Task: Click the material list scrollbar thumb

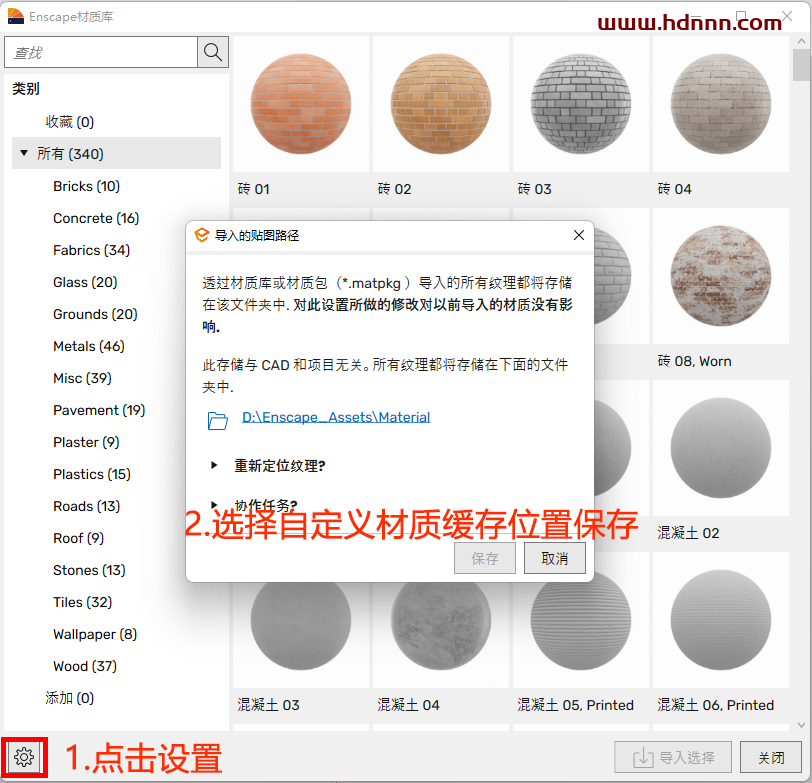Action: point(801,65)
